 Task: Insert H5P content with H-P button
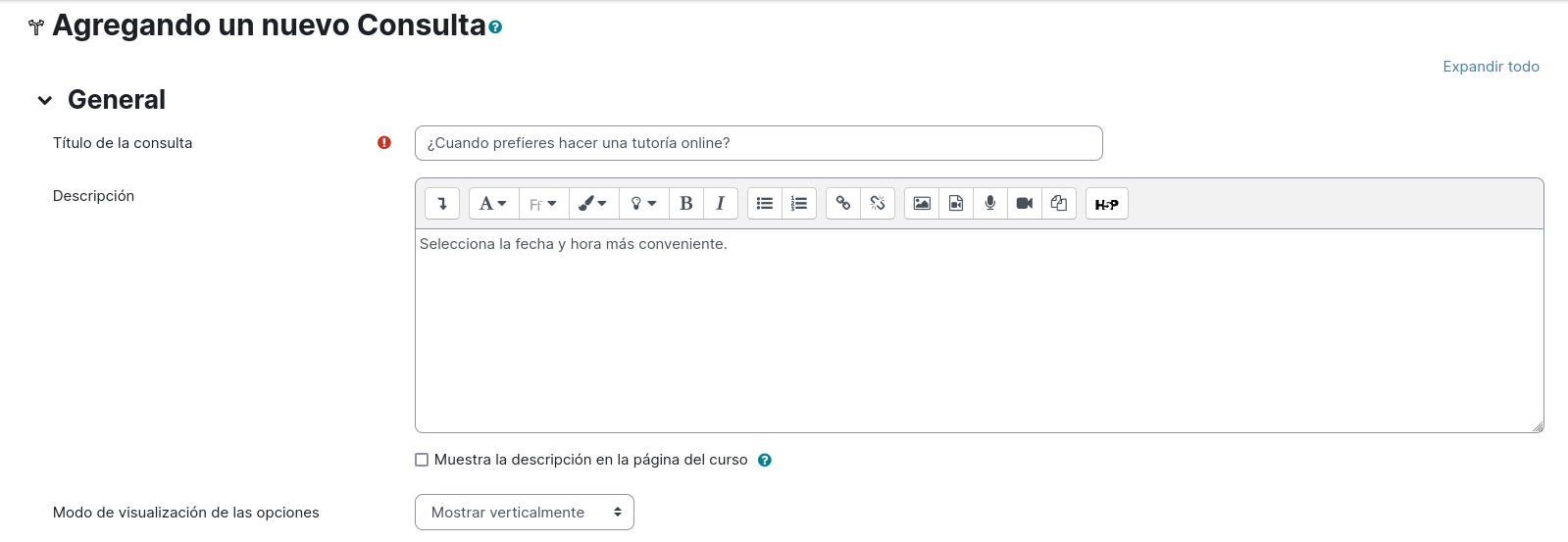pyautogui.click(x=1107, y=204)
